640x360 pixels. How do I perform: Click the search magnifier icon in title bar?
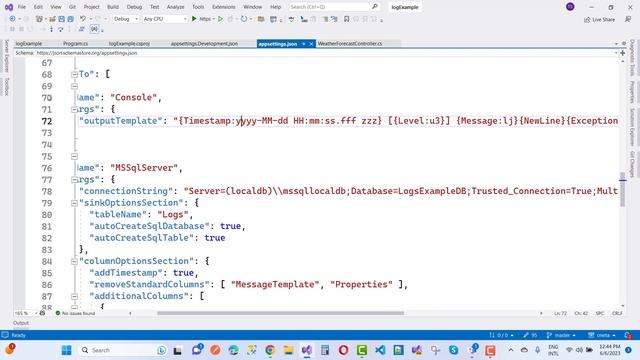click(375, 7)
